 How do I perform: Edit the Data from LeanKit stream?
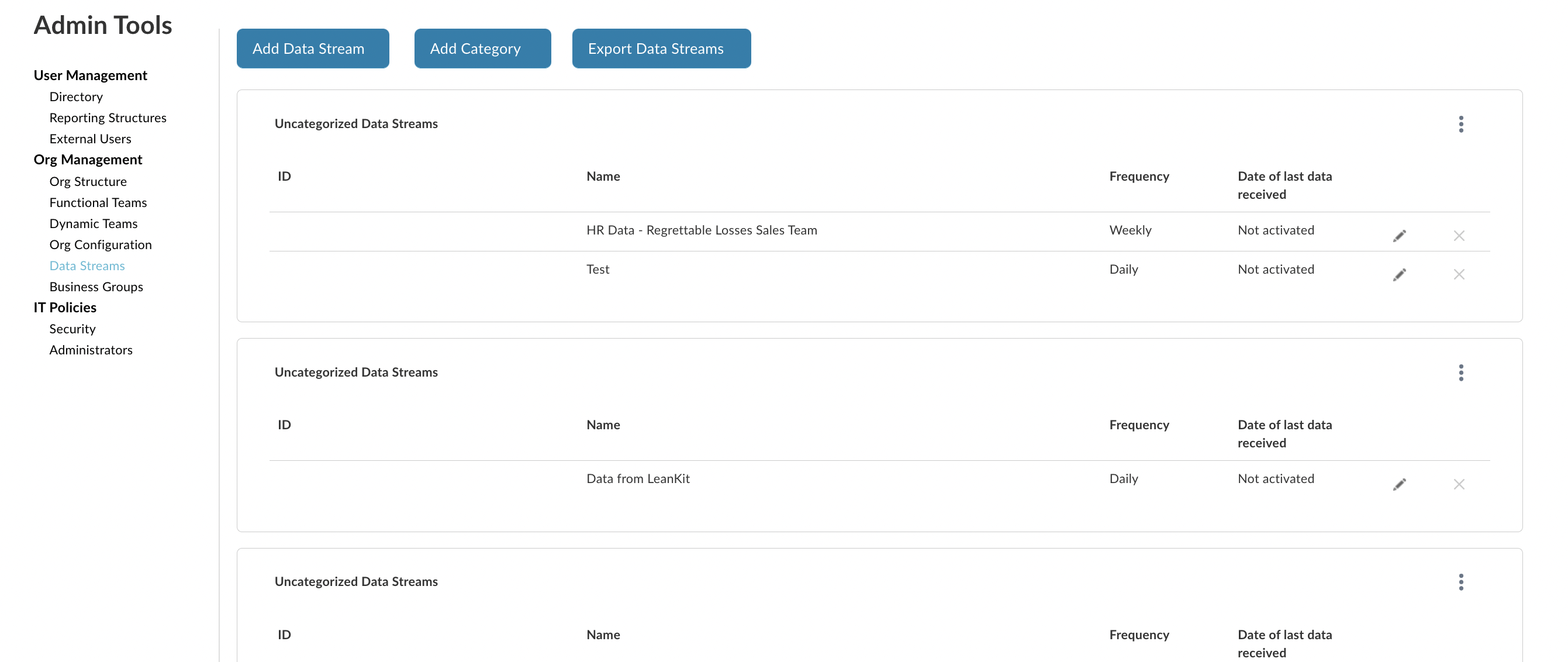(1400, 484)
